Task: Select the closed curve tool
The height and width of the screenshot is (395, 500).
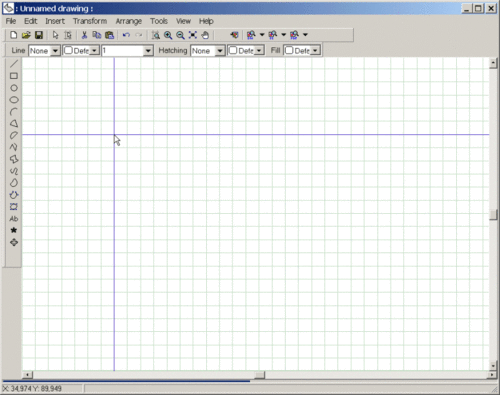Action: pos(14,183)
